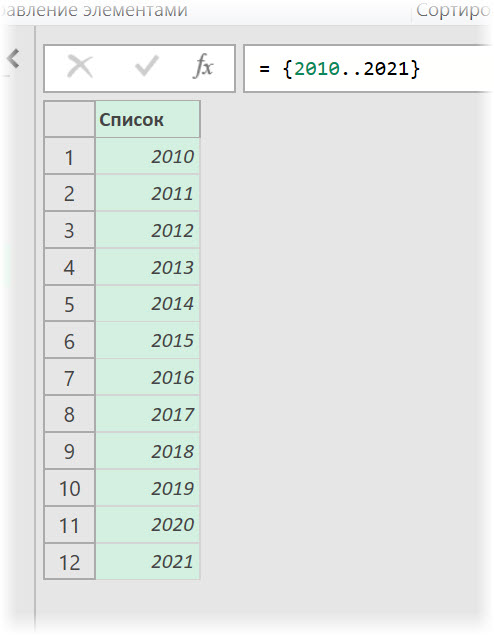
Task: Select the Список column header
Action: [147, 119]
